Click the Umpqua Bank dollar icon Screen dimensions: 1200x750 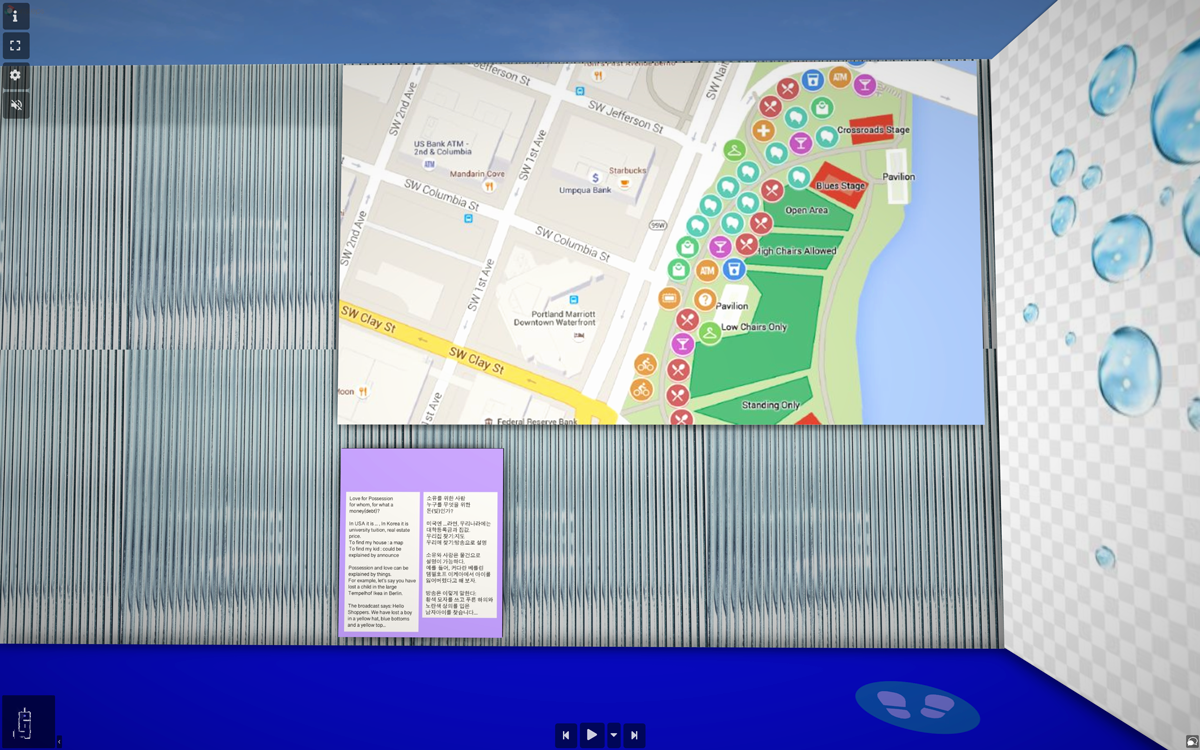(x=595, y=177)
